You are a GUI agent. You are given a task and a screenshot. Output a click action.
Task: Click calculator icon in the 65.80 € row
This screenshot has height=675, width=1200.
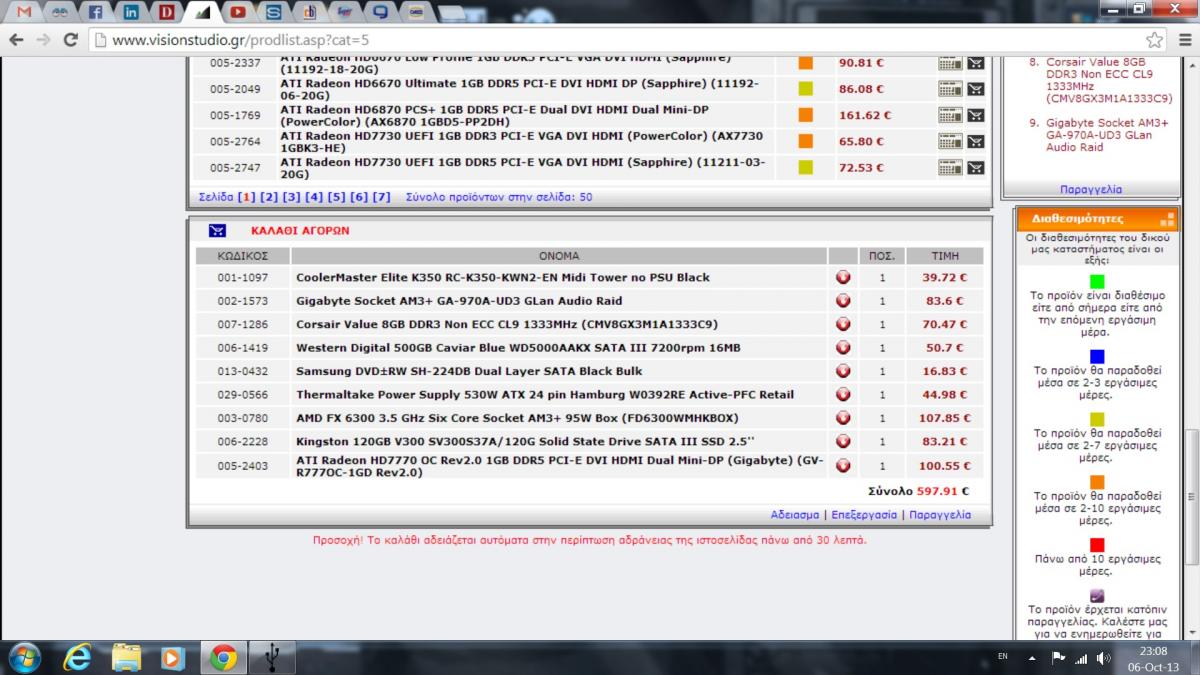coord(950,141)
